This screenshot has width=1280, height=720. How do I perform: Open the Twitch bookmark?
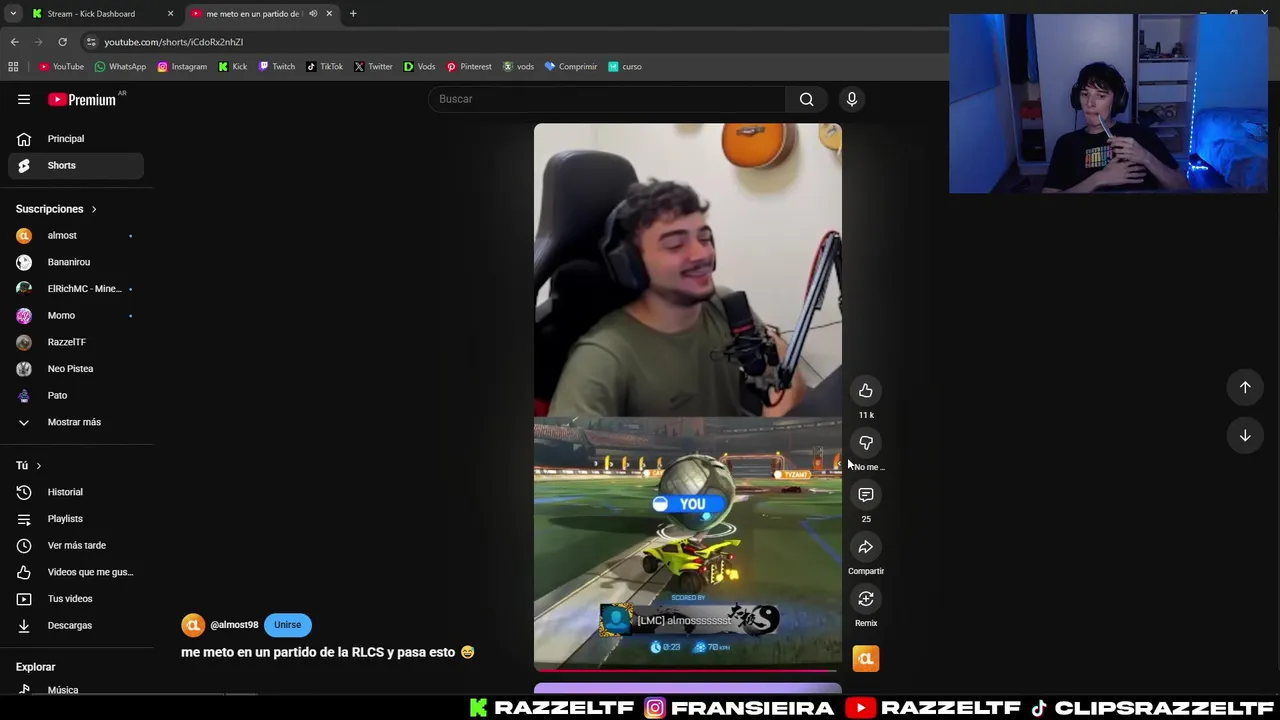[277, 67]
